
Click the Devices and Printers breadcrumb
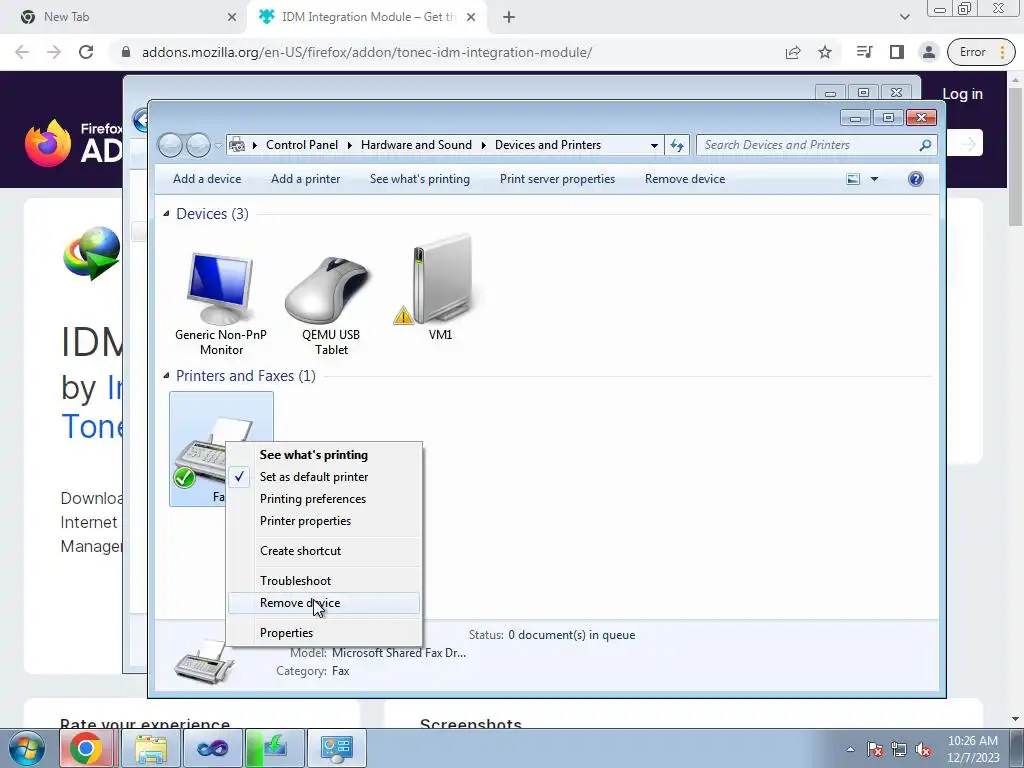(x=548, y=145)
